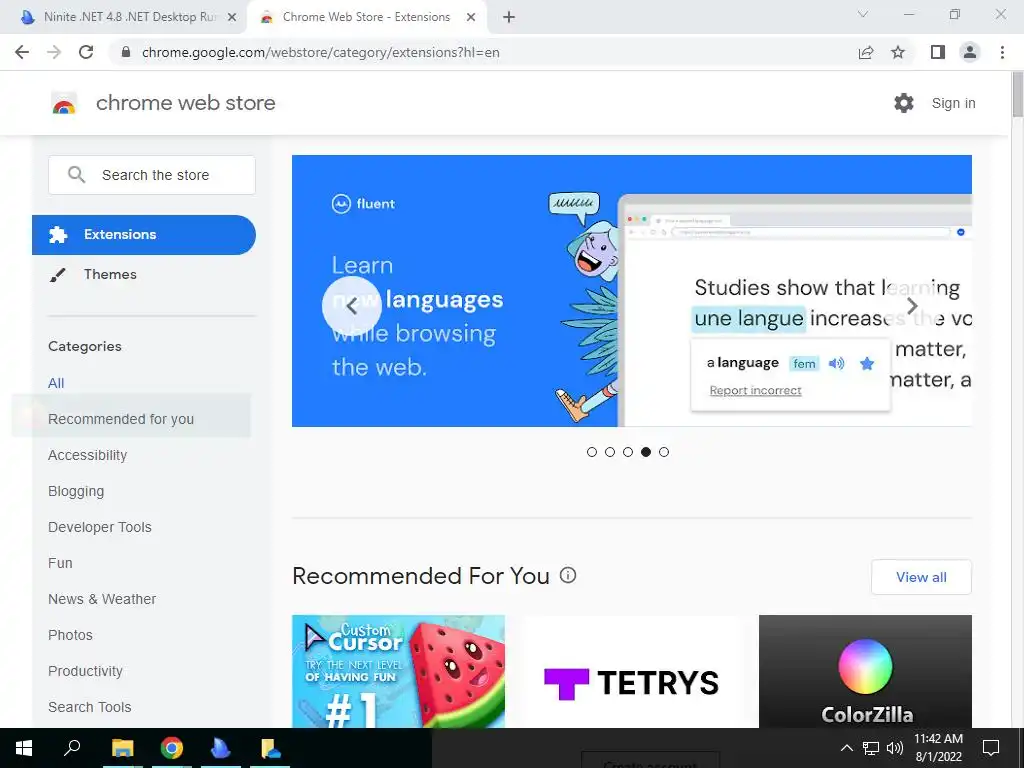The height and width of the screenshot is (768, 1024).
Task: Click View all recommended extensions
Action: [921, 577]
